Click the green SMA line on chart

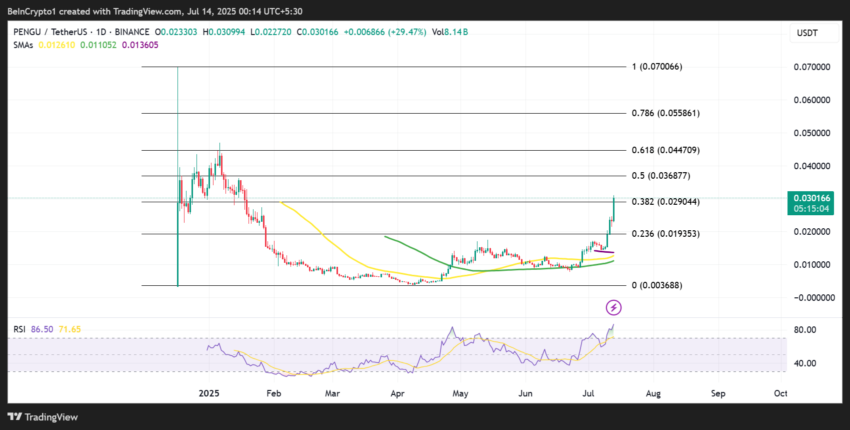(x=420, y=250)
